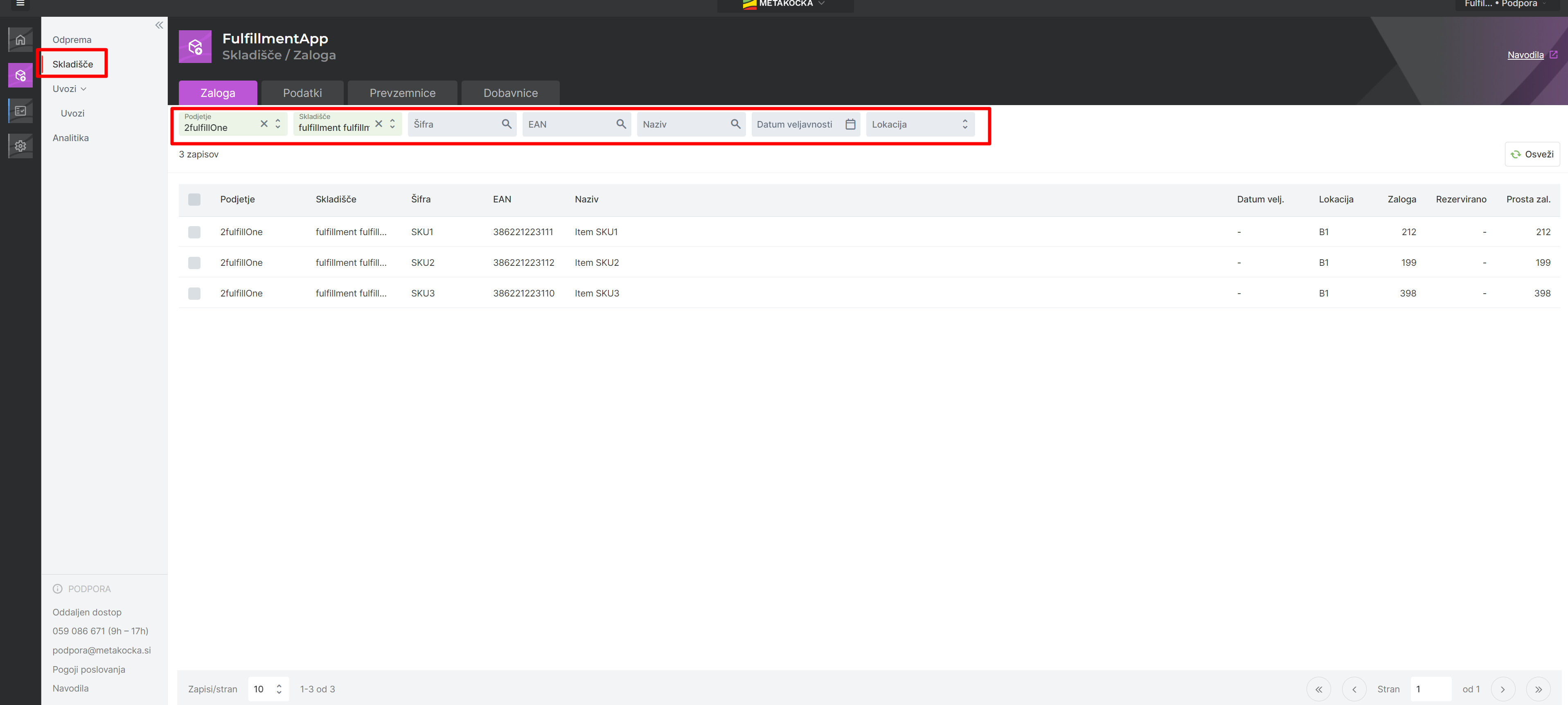Tick the select-all checkbox in table header
Viewport: 1568px width, 705px height.
click(x=194, y=200)
